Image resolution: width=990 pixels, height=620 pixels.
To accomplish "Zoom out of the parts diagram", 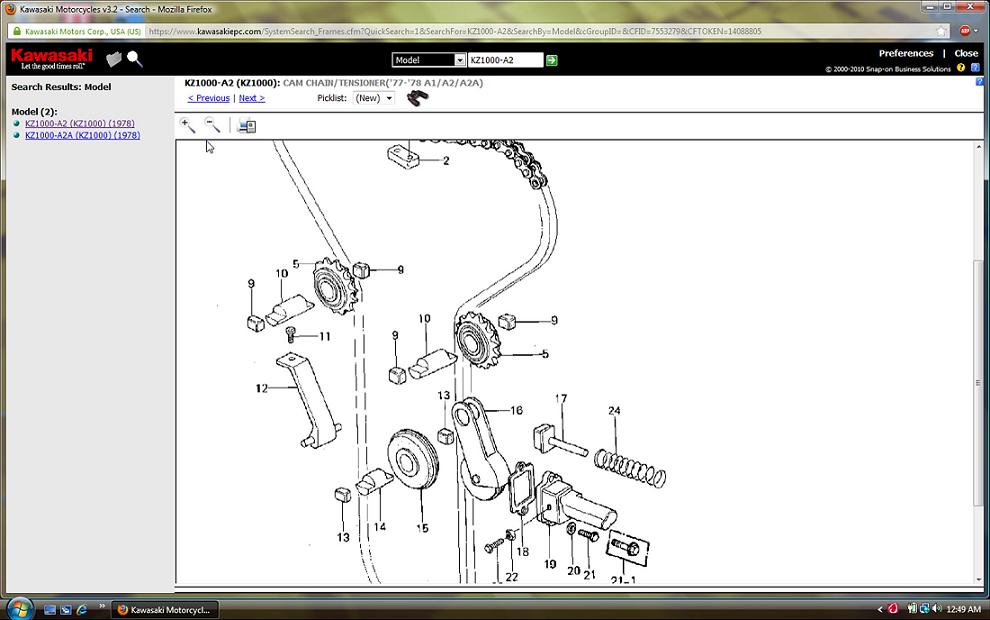I will (212, 125).
